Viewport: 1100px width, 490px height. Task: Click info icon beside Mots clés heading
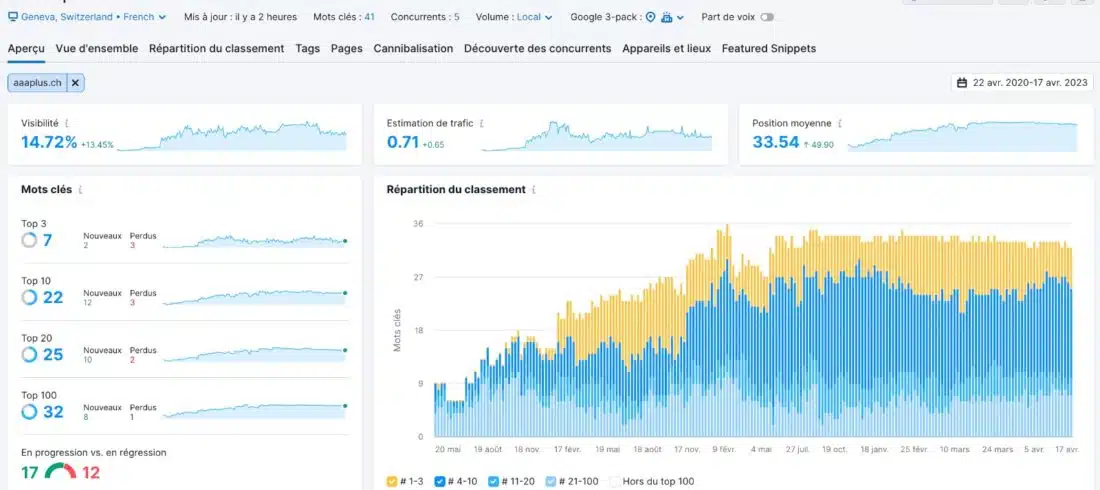[80, 189]
